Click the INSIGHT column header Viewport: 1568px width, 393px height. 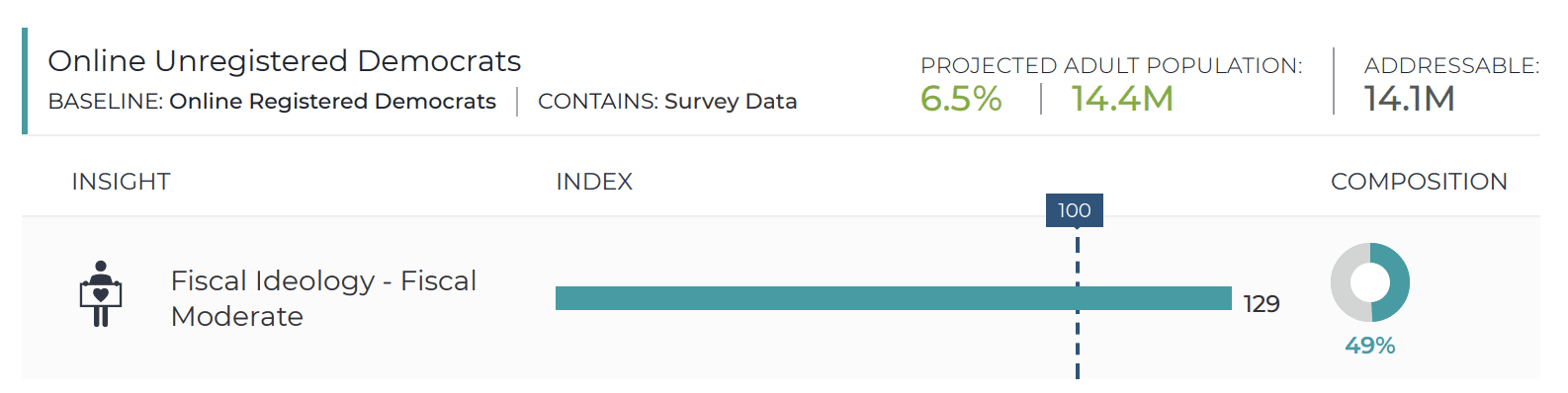pos(121,182)
